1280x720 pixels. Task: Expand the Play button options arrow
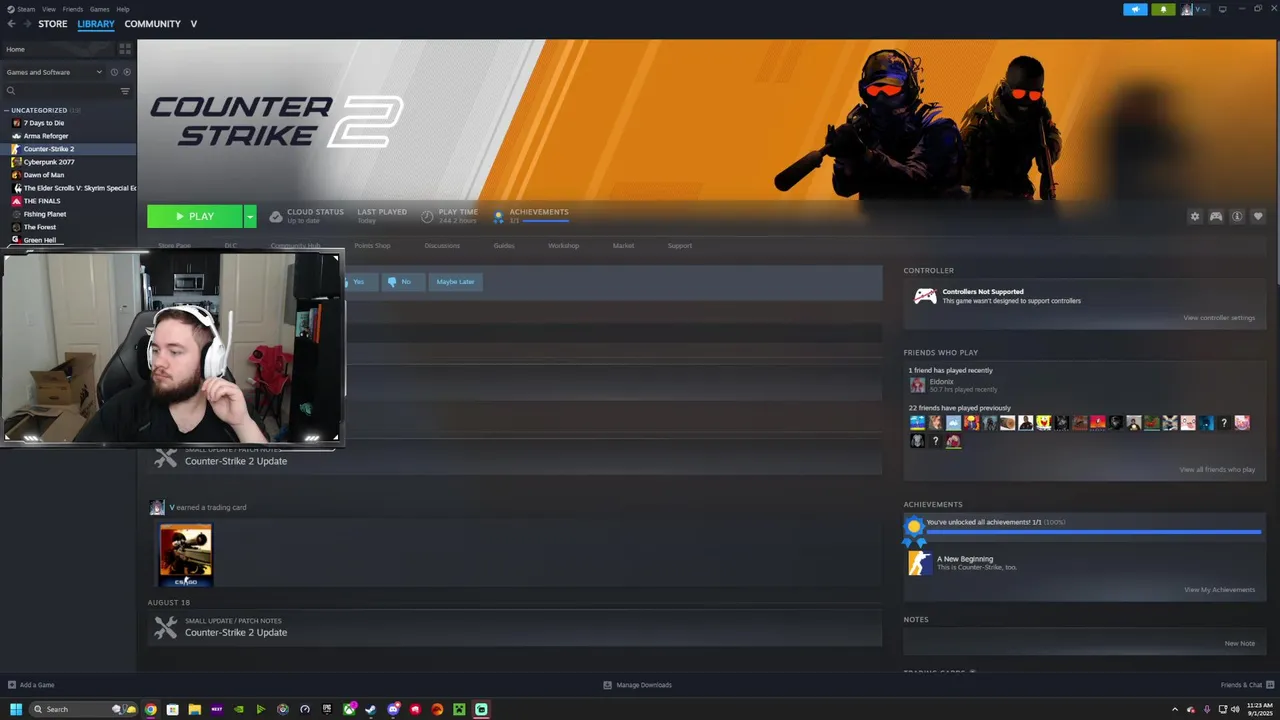[250, 216]
